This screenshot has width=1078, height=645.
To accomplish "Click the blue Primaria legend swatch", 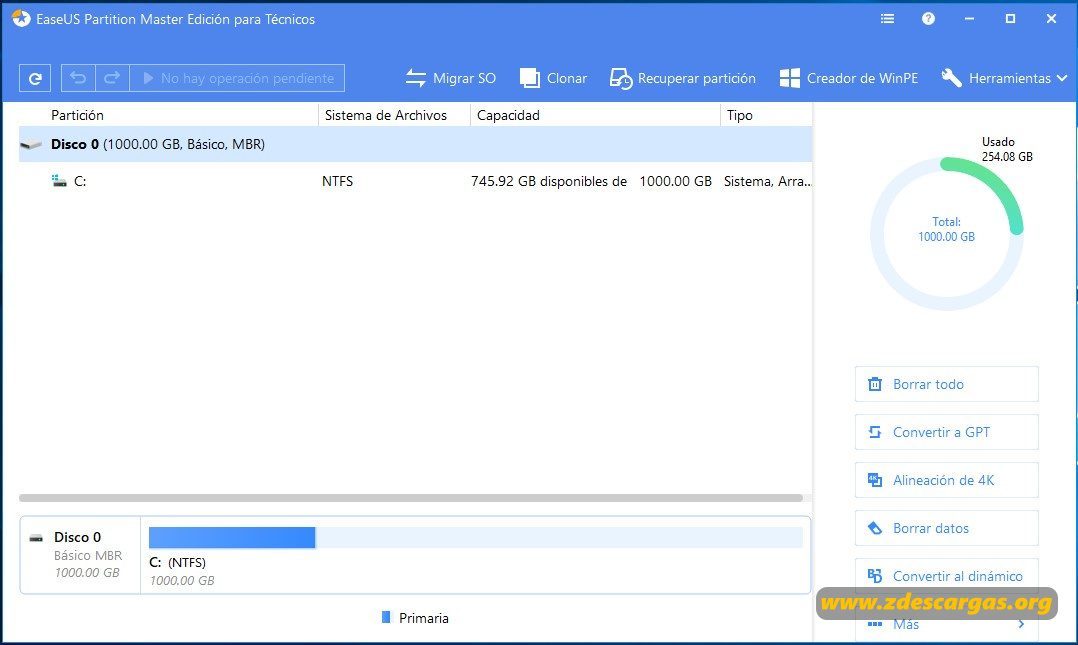I will [386, 617].
